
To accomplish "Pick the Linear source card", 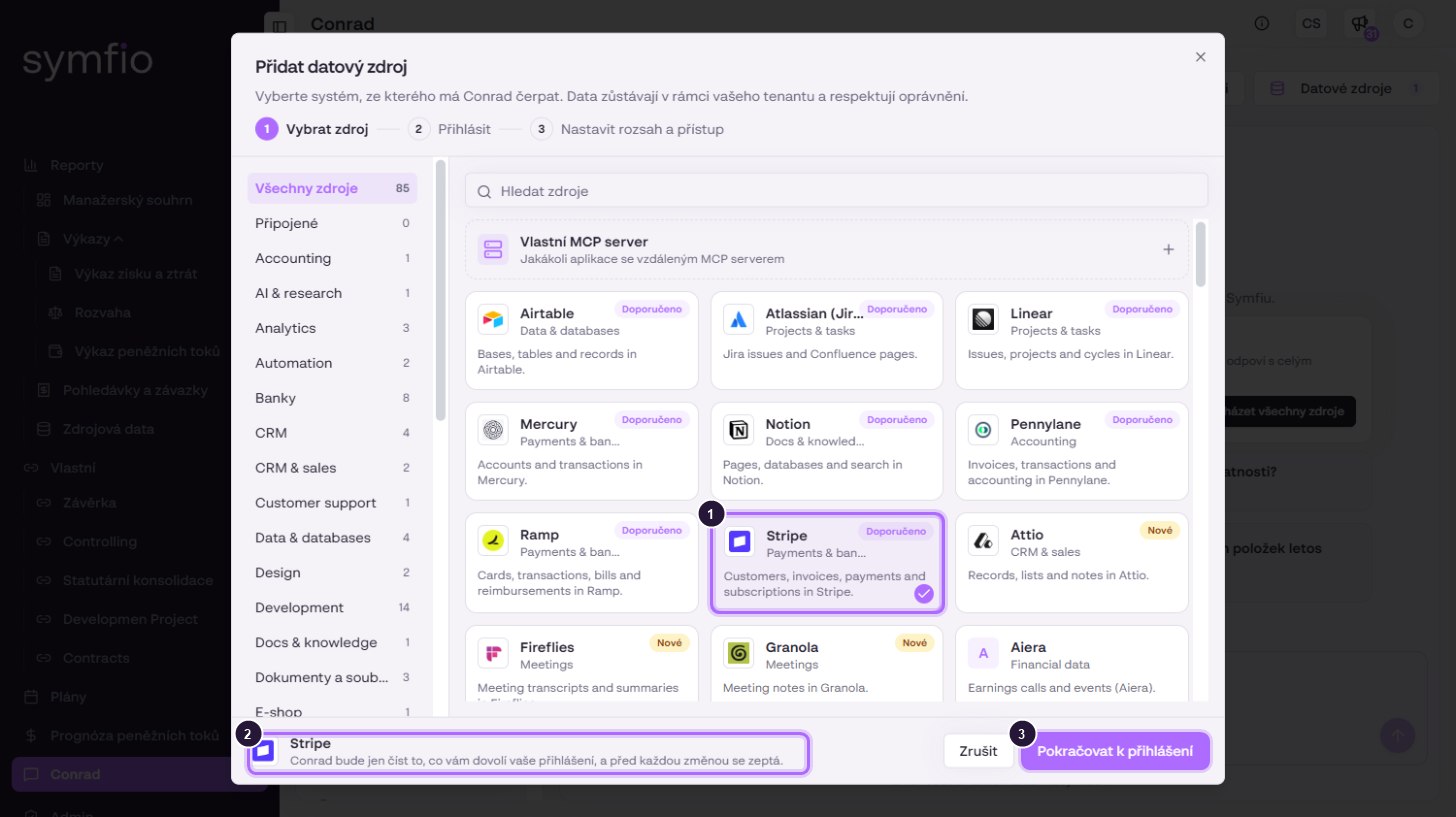I will click(1072, 340).
